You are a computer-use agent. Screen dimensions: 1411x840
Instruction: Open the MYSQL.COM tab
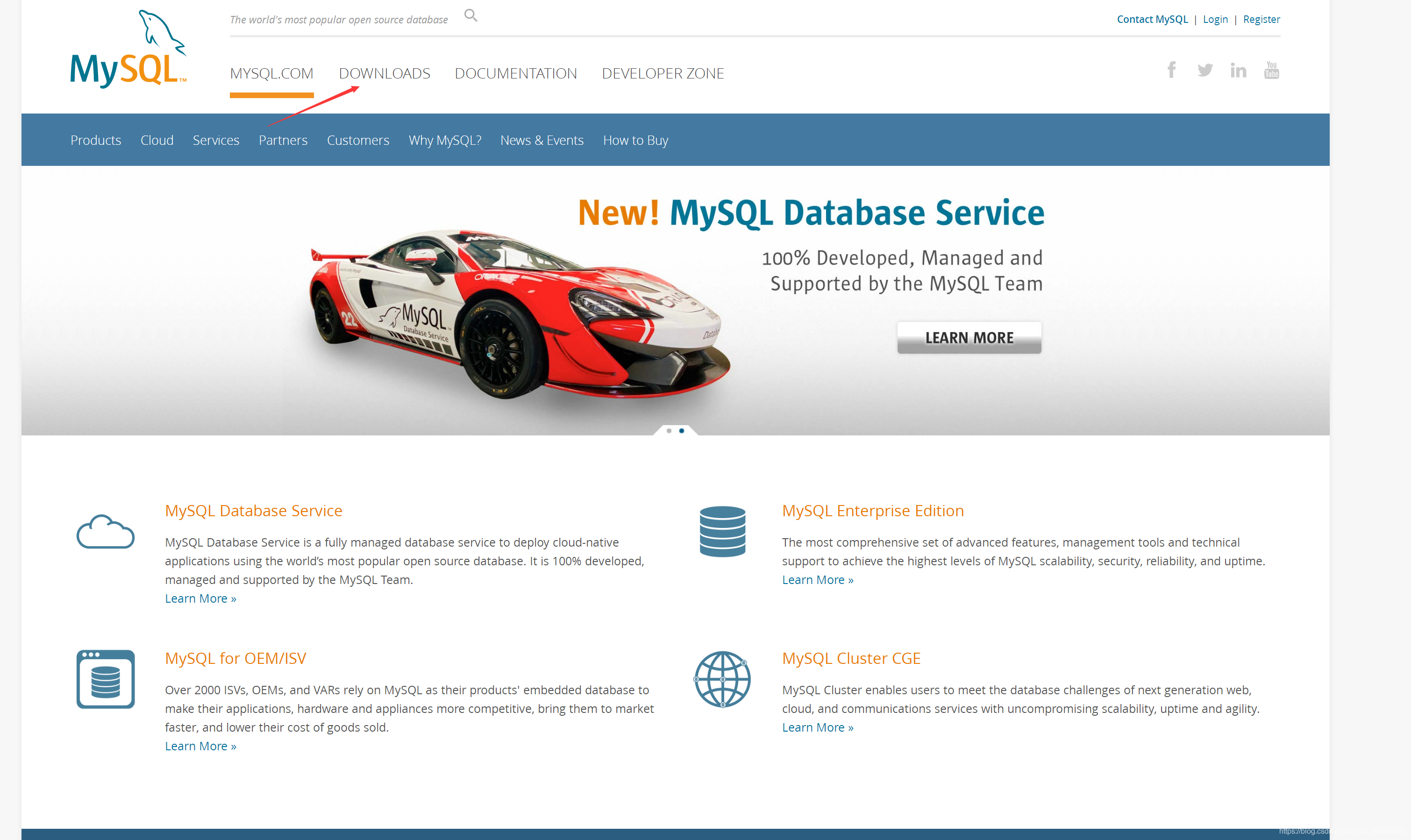[x=271, y=74]
